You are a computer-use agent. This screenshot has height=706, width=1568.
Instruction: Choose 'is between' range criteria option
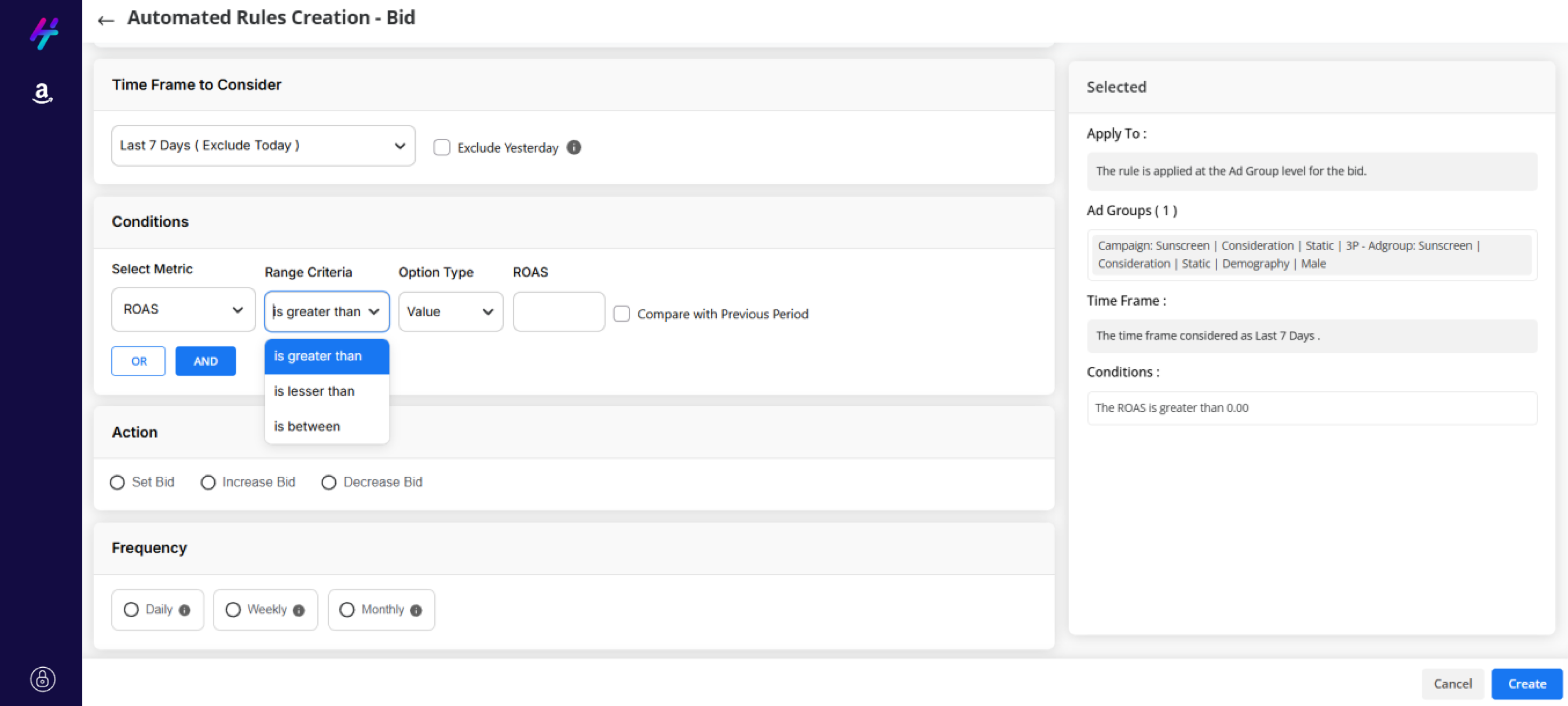tap(307, 426)
